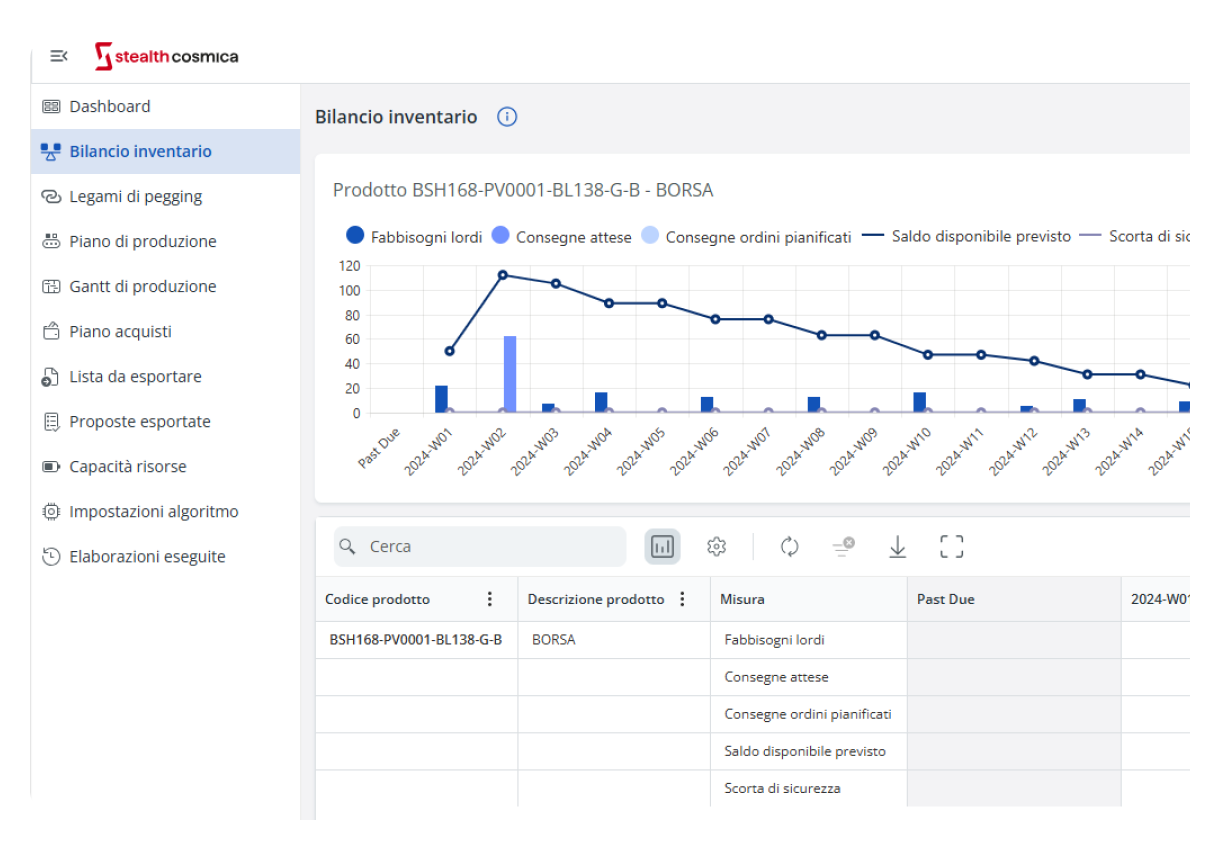This screenshot has height=850, width=1220.
Task: Click the Consegne ordini pianificati color dot
Action: [650, 237]
